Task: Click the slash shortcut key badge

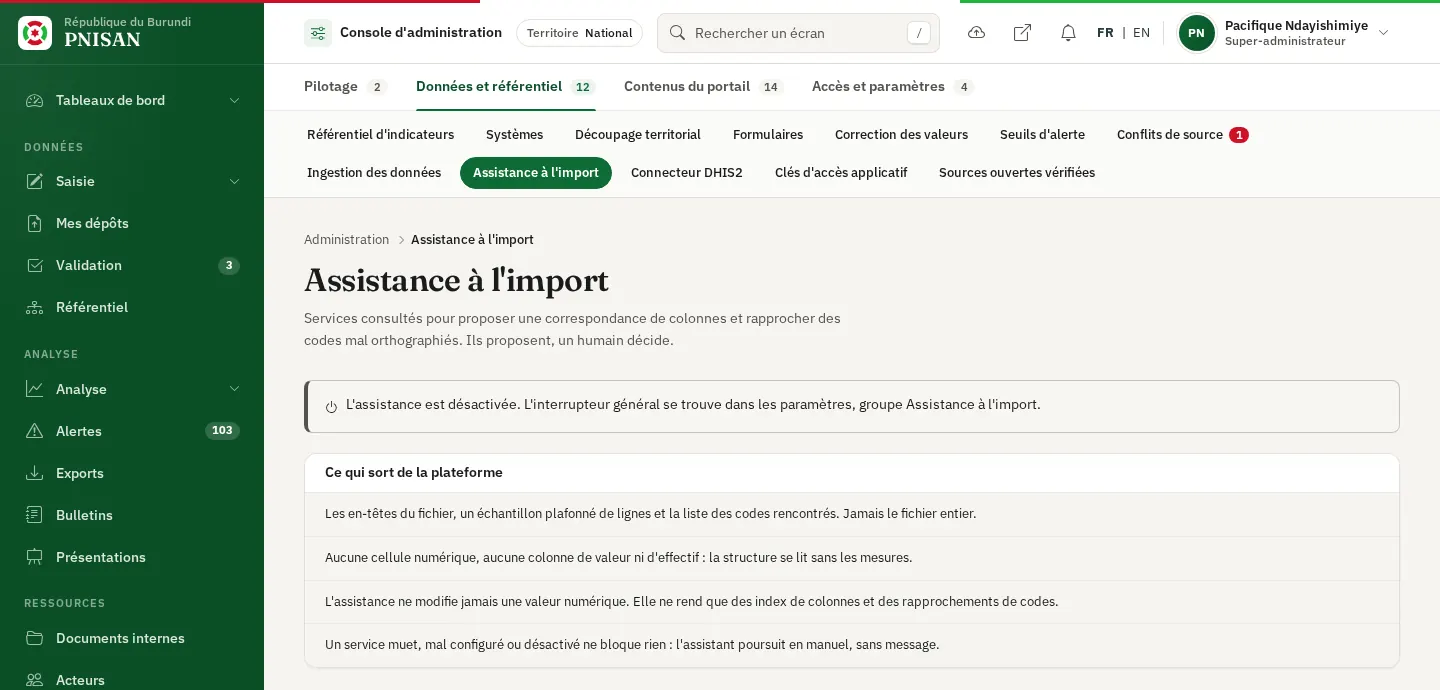Action: pyautogui.click(x=919, y=33)
